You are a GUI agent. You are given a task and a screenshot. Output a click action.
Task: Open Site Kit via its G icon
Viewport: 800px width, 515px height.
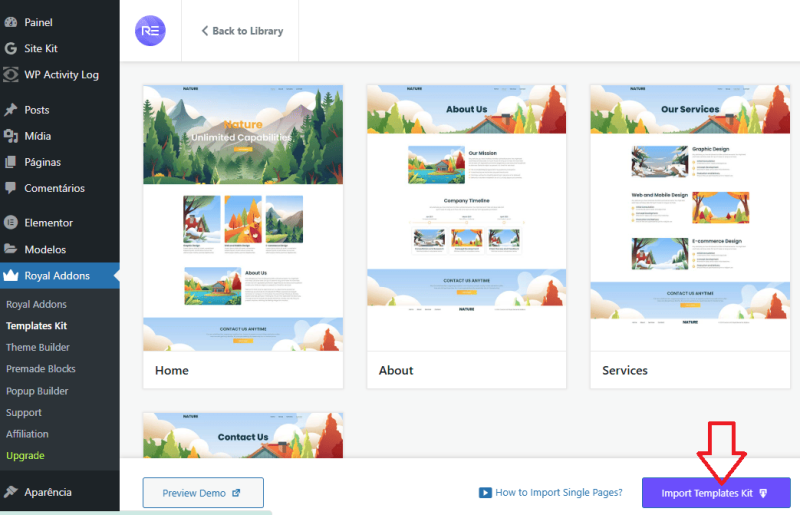(x=11, y=48)
